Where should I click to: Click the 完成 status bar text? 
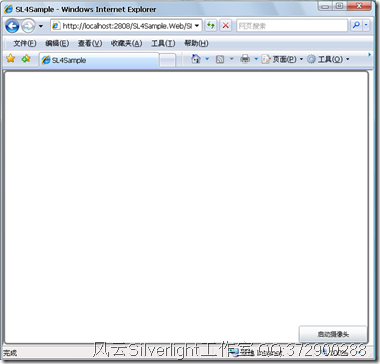(10, 353)
